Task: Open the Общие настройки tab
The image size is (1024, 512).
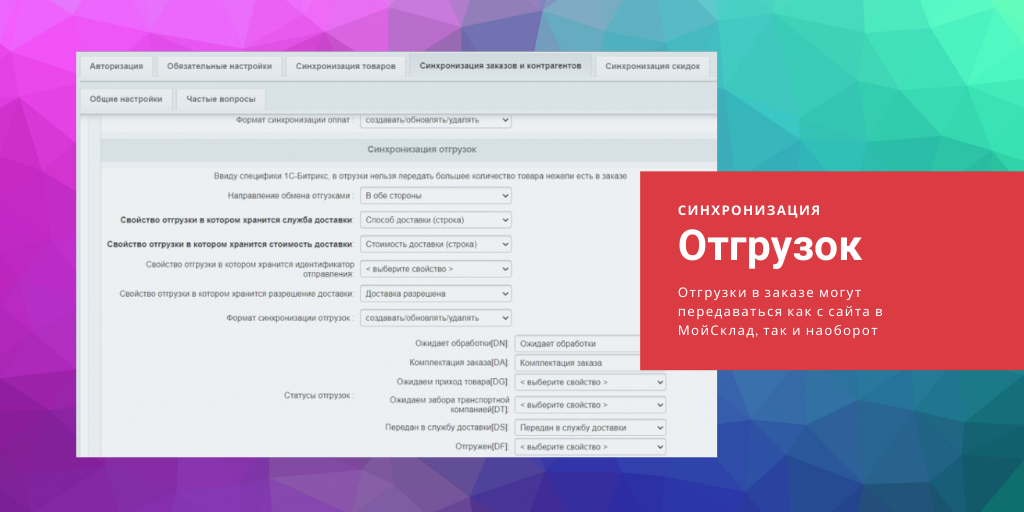Action: tap(126, 99)
